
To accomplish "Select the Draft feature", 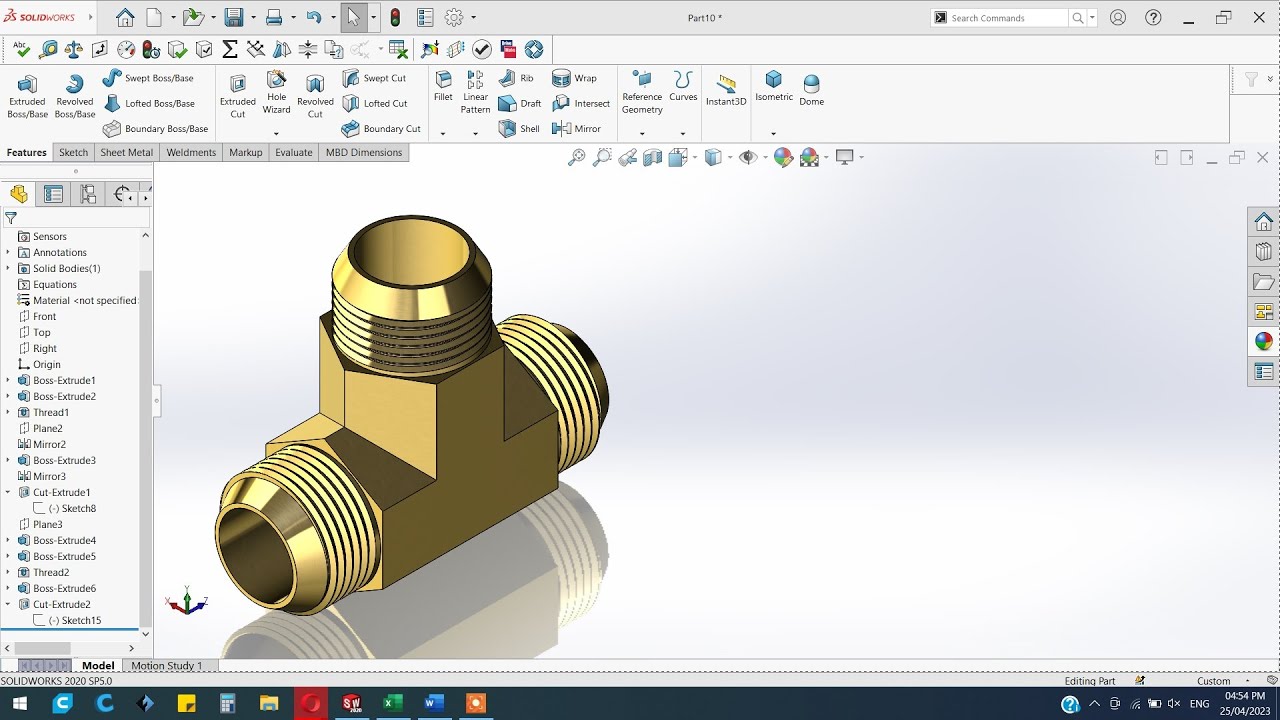I will tap(520, 103).
